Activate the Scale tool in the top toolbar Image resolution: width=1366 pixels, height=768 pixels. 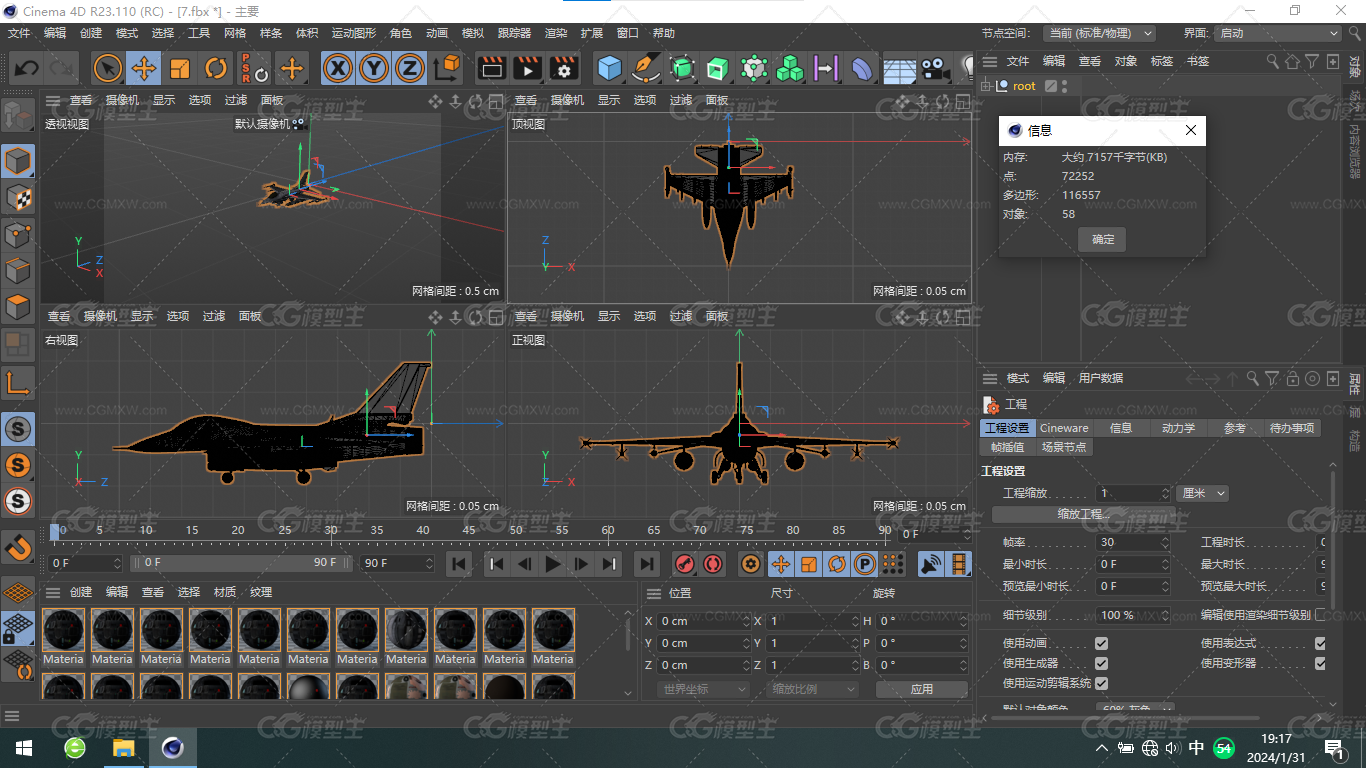coord(180,68)
